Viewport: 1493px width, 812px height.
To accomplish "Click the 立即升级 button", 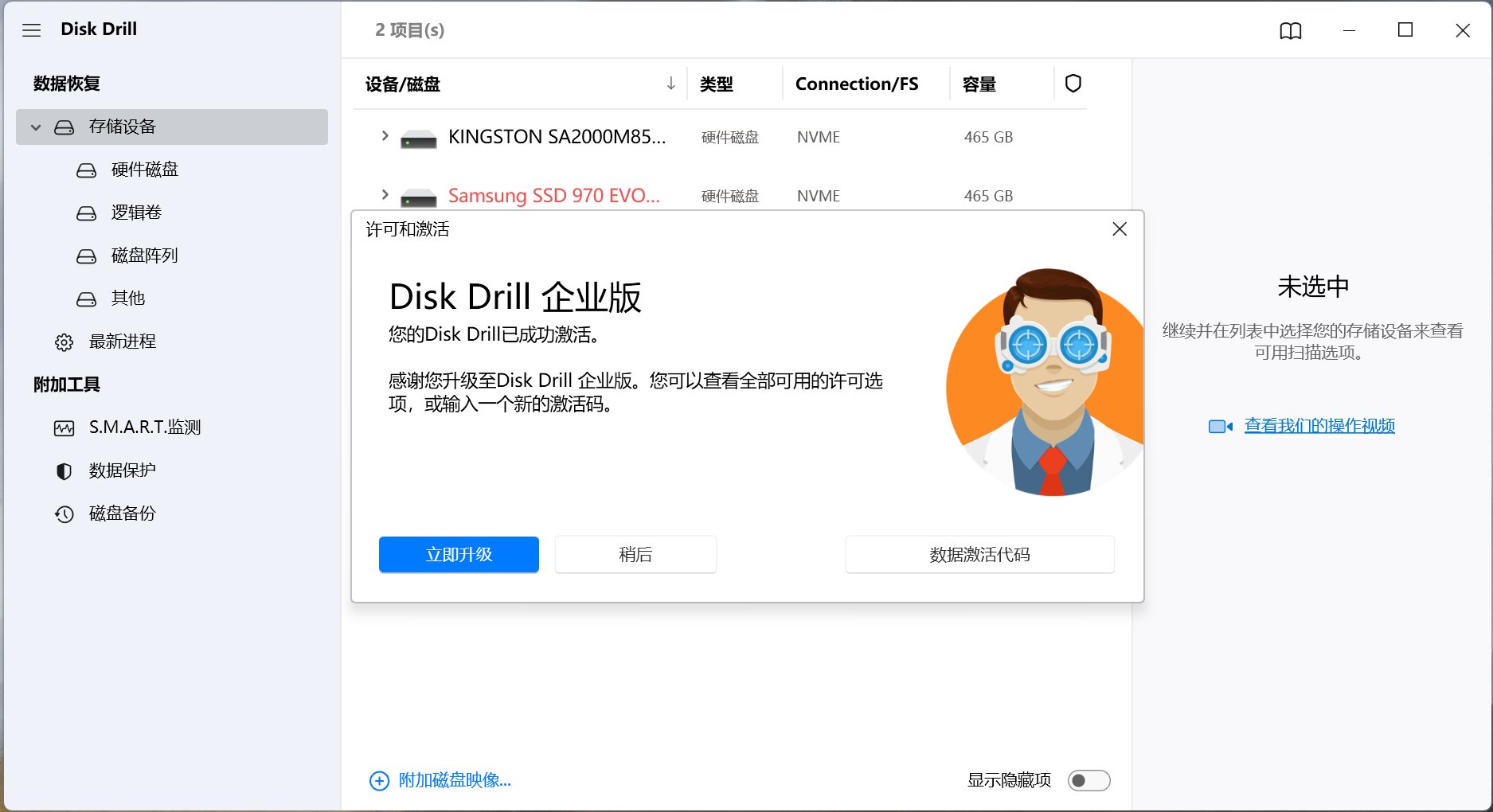I will (x=459, y=554).
